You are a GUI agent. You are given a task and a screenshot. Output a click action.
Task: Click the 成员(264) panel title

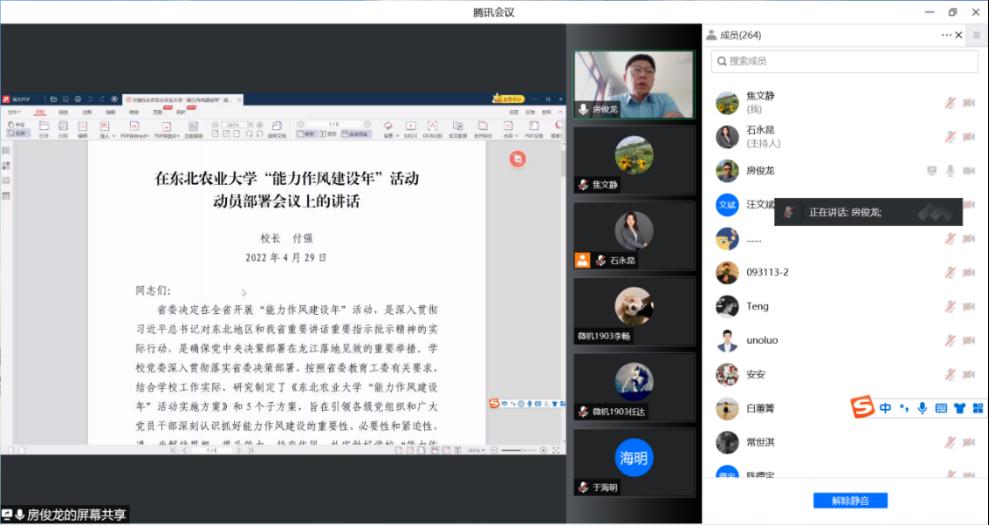pyautogui.click(x=740, y=35)
